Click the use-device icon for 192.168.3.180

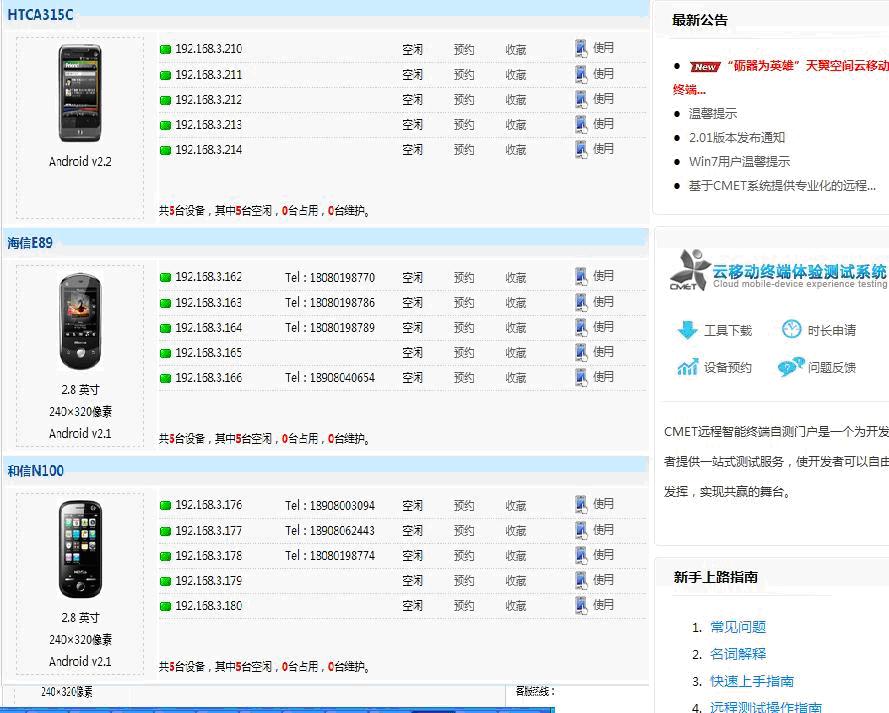[x=581, y=605]
